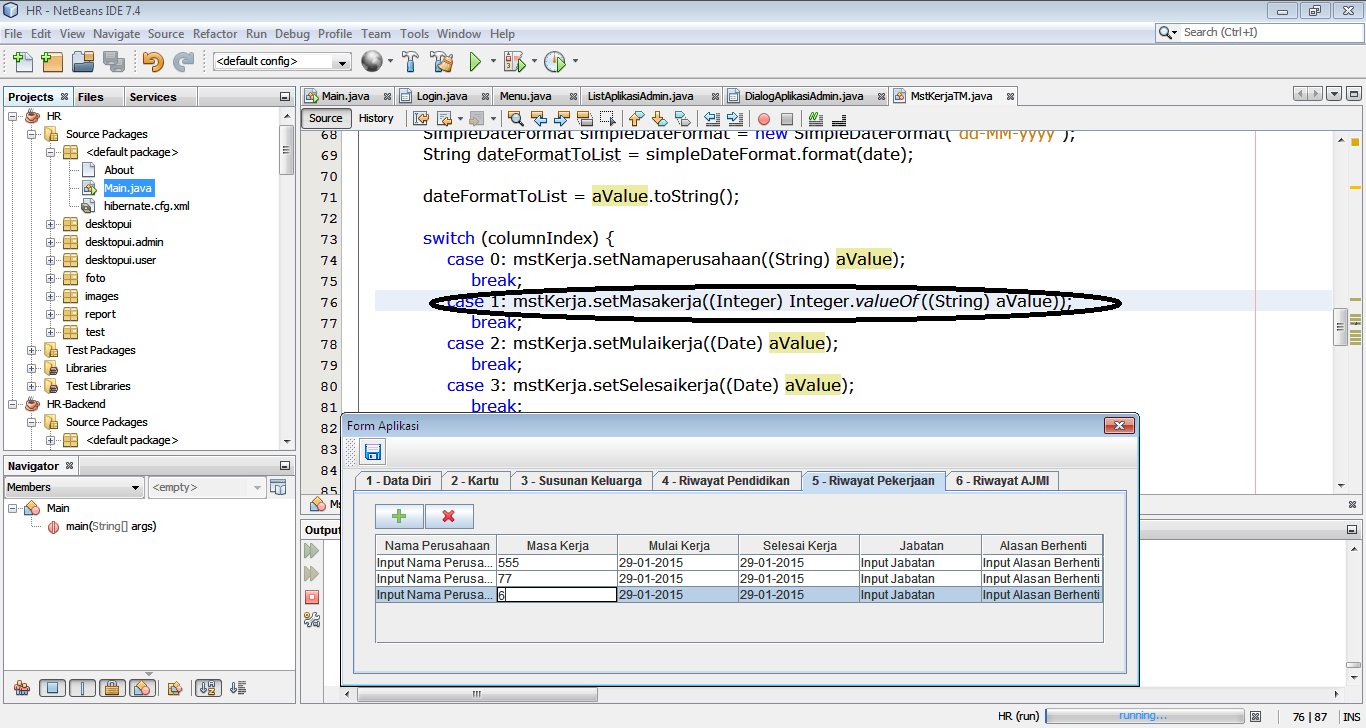Add a new row with the green plus icon
The width and height of the screenshot is (1366, 728).
(x=399, y=516)
